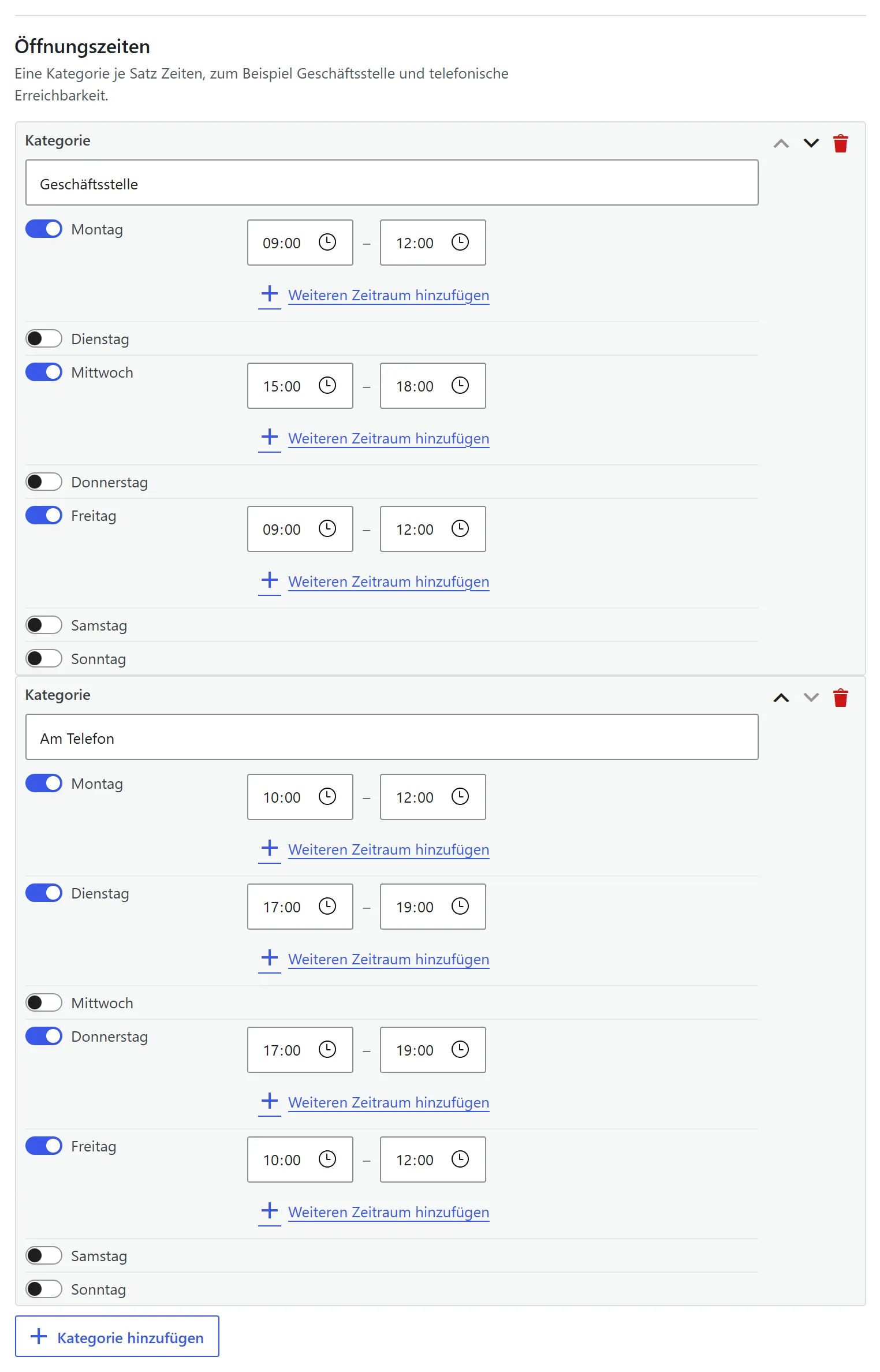
Task: Delete the Am Telefon category with the trash icon
Action: pos(840,698)
